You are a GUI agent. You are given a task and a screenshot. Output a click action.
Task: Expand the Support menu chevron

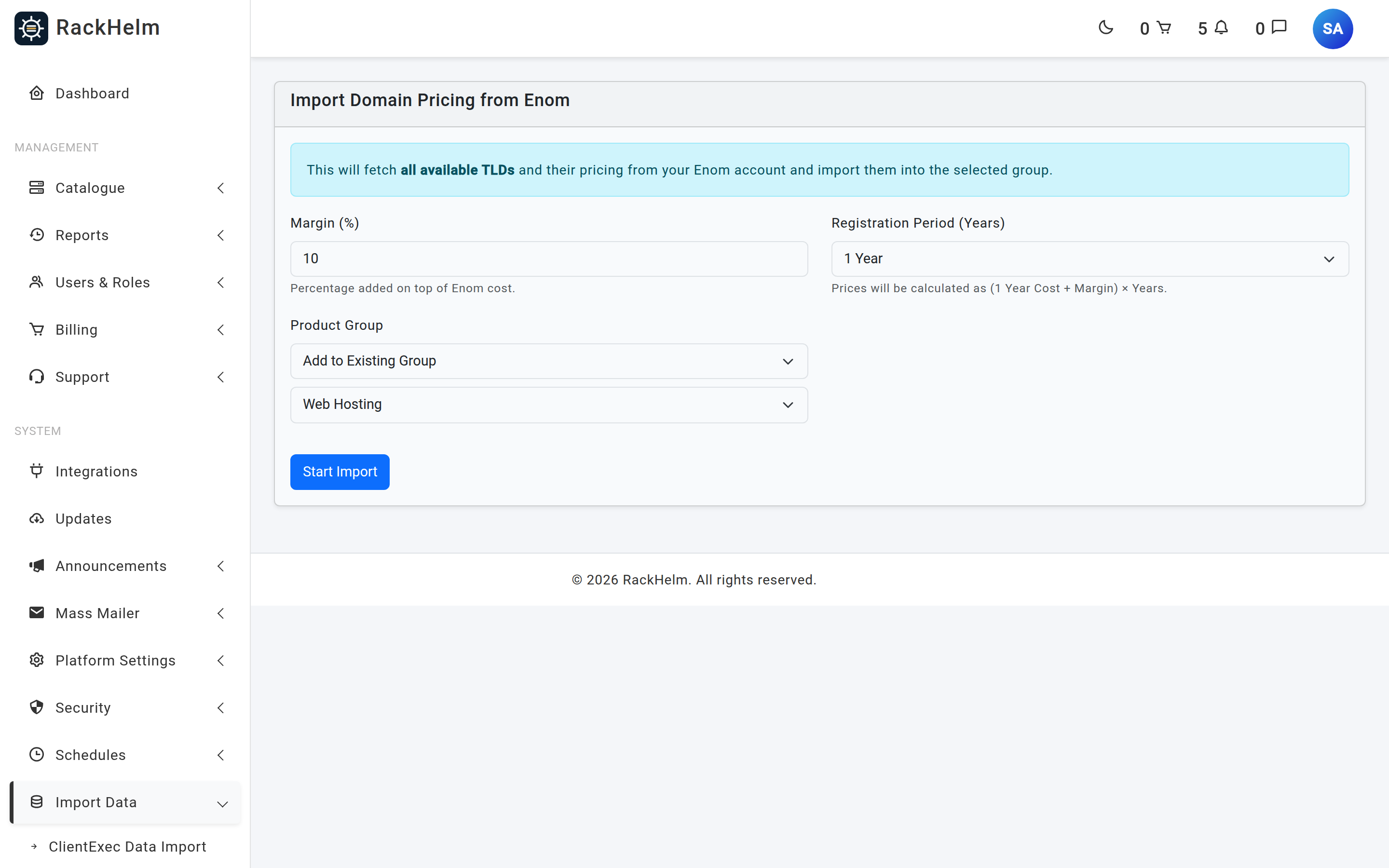(221, 377)
